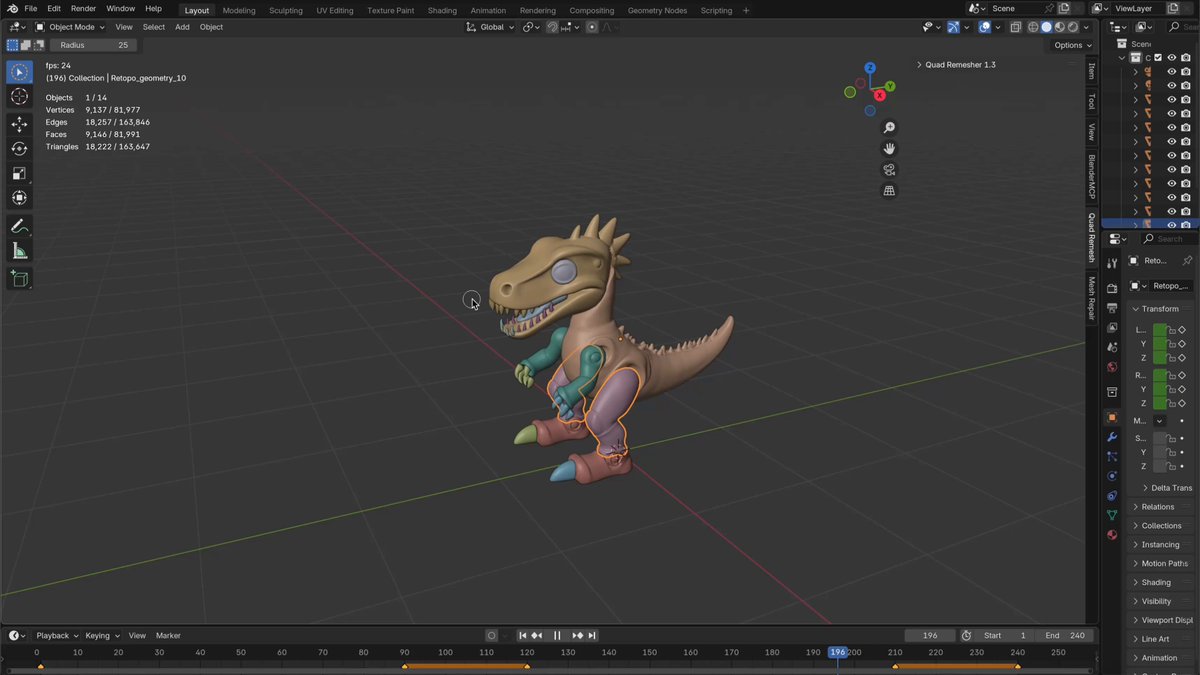Open the Quad Remesh sidebar tab

[x=1091, y=237]
